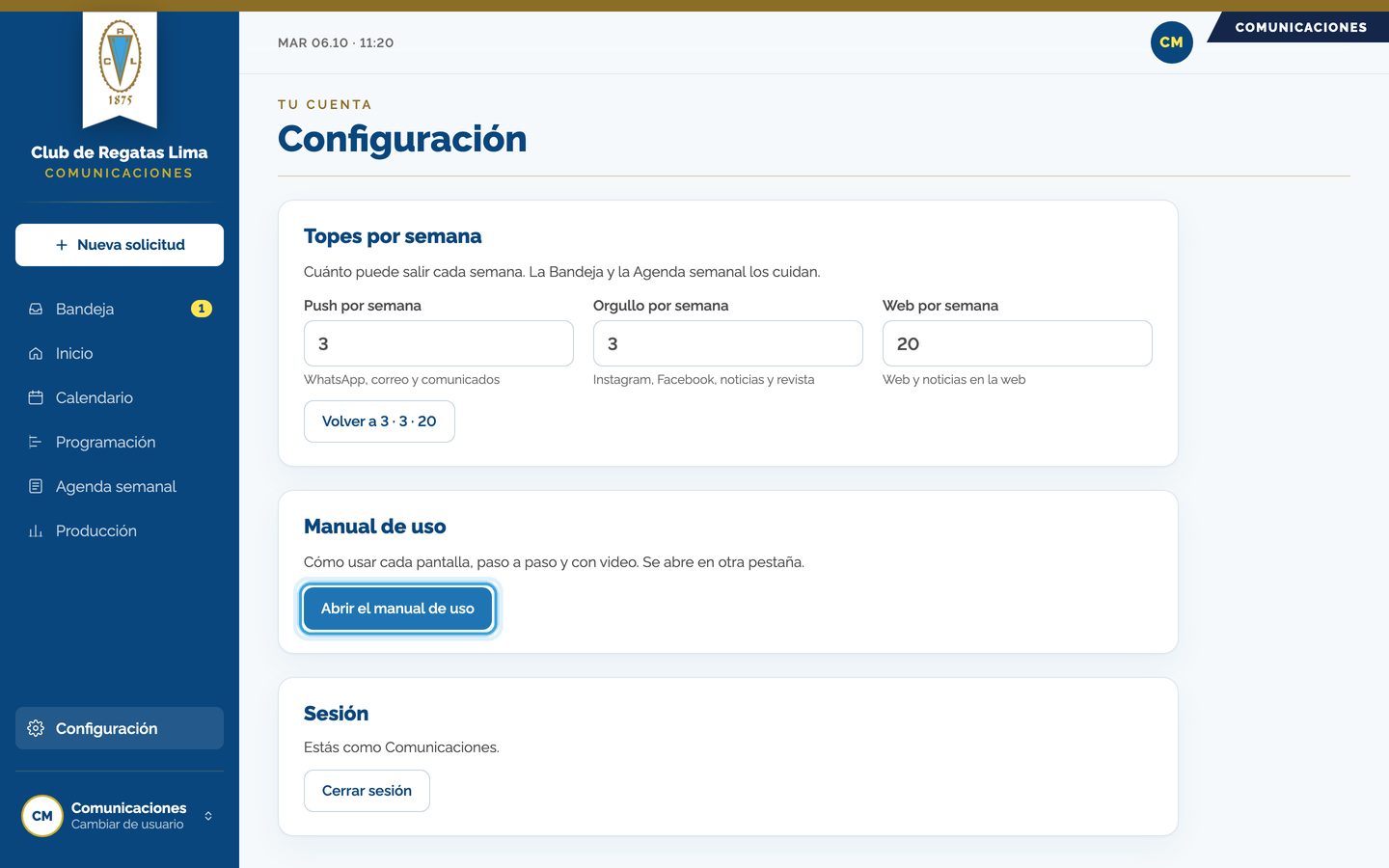Open the Calendario section

(x=120, y=397)
